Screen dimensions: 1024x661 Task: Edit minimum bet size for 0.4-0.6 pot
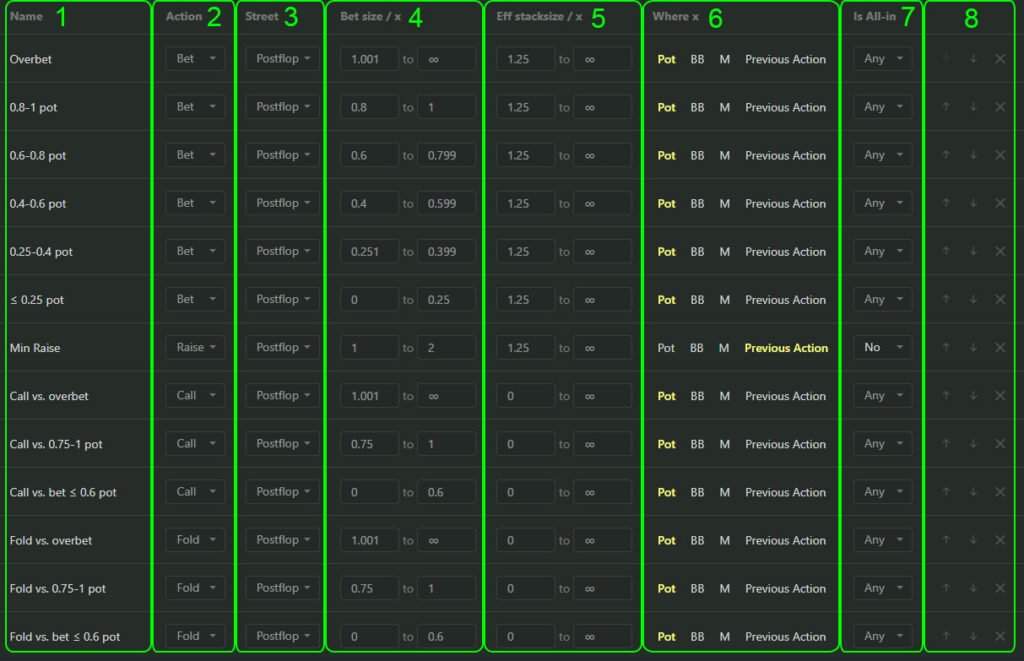coord(369,203)
